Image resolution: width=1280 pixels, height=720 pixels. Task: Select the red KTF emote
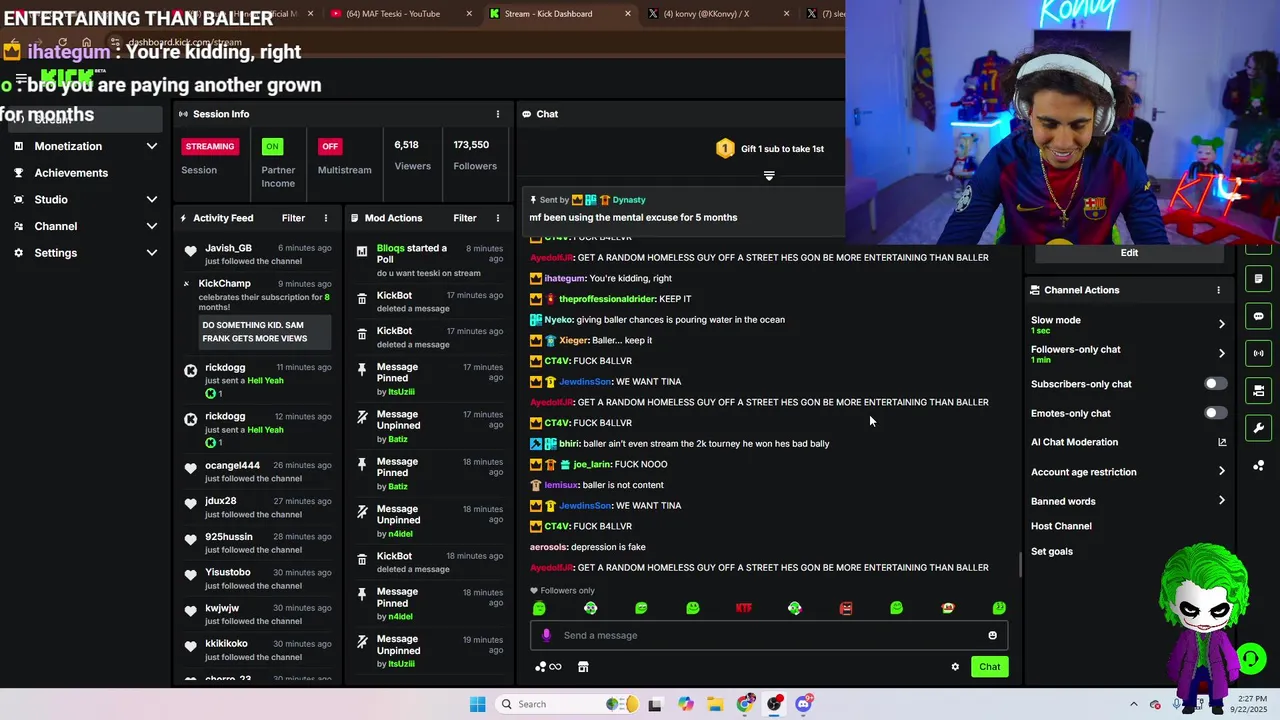(743, 608)
